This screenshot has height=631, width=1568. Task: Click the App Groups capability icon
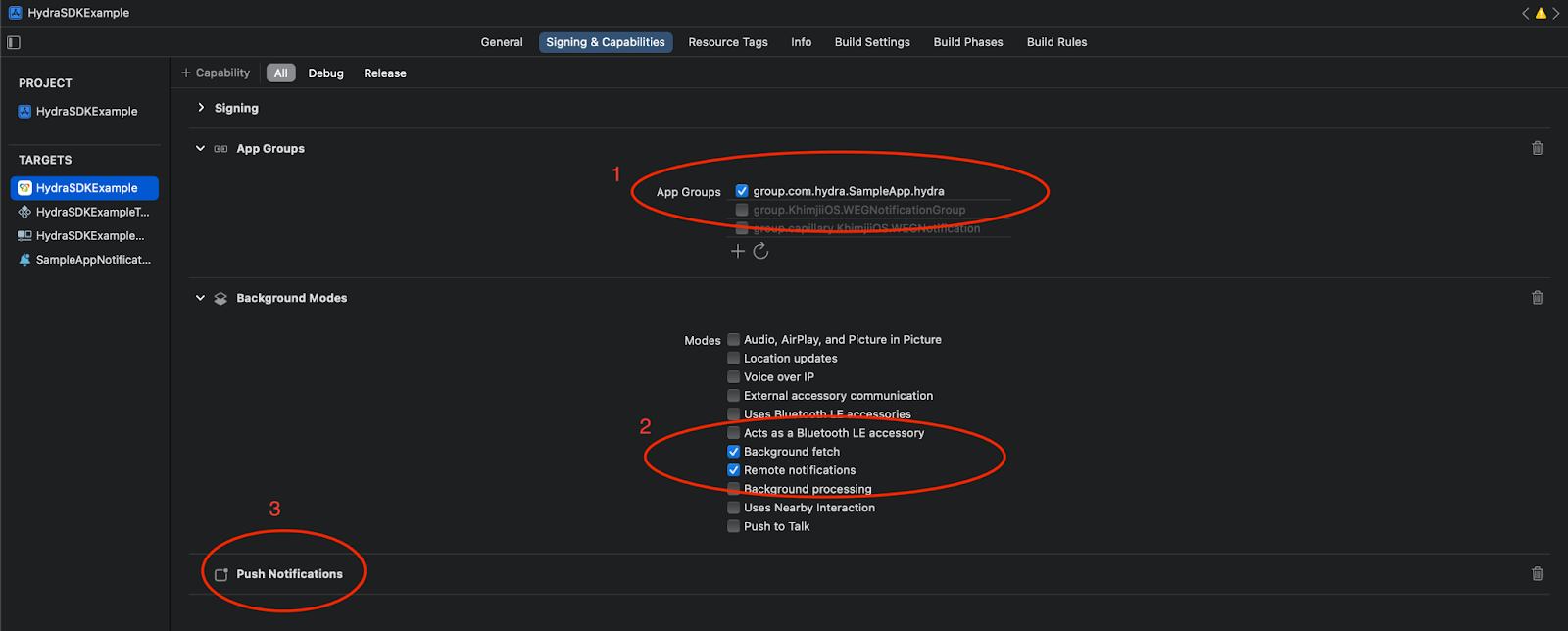click(220, 149)
